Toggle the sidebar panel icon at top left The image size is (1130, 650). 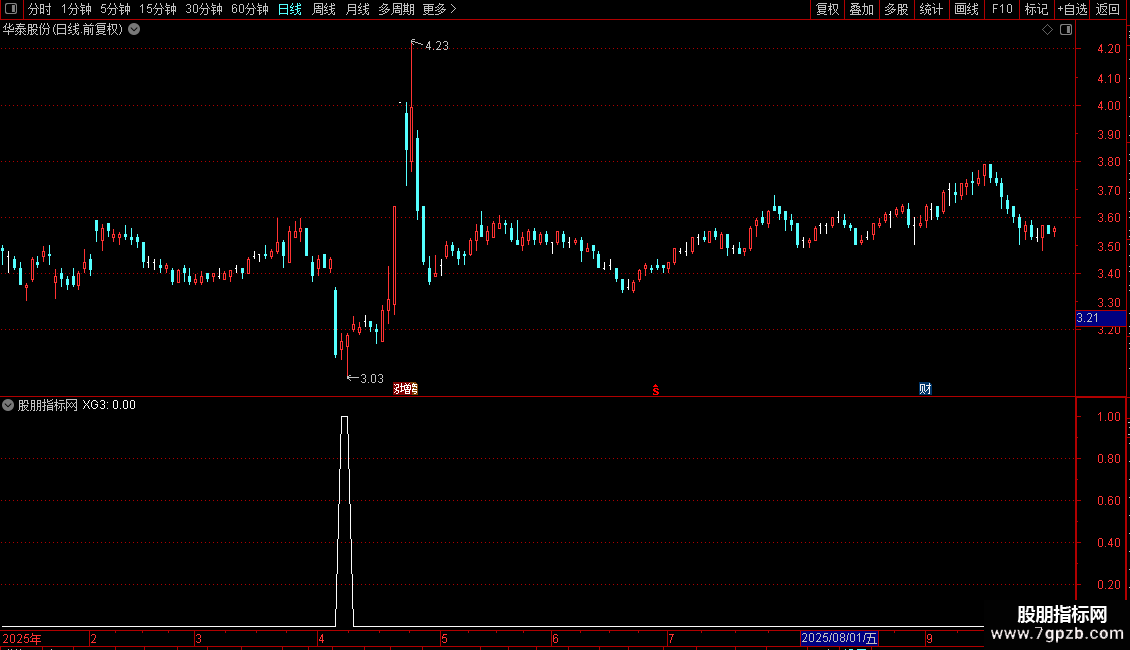point(11,9)
